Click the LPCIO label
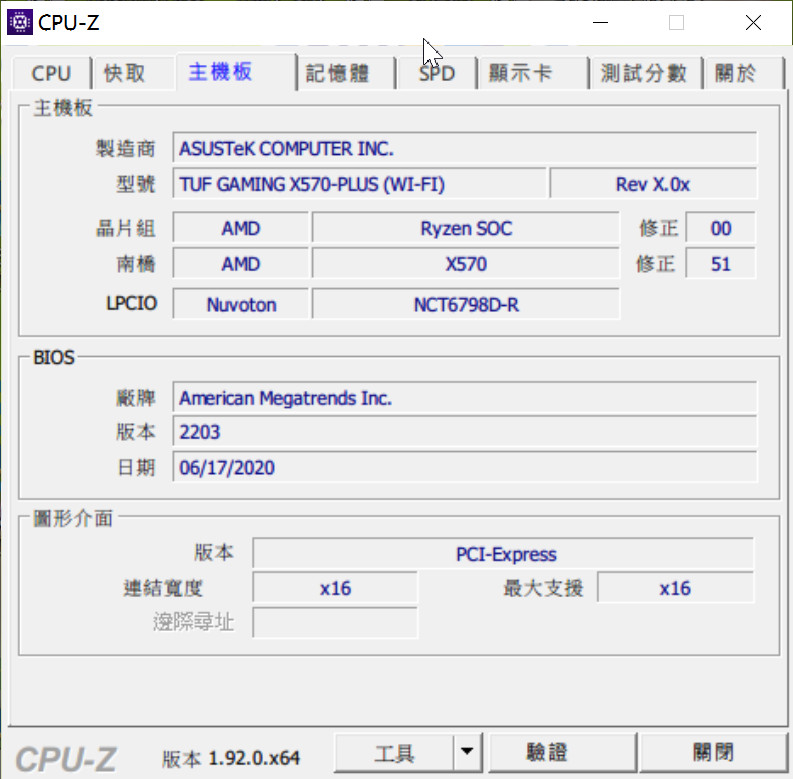The width and height of the screenshot is (793, 779). pos(131,304)
